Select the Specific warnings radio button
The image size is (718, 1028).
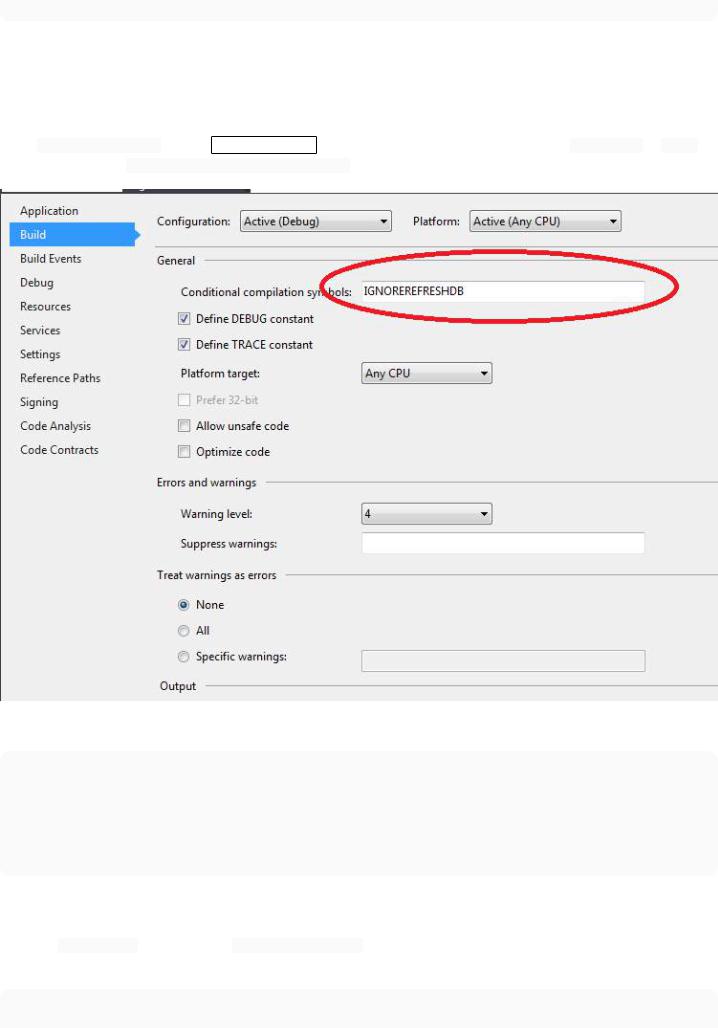184,656
